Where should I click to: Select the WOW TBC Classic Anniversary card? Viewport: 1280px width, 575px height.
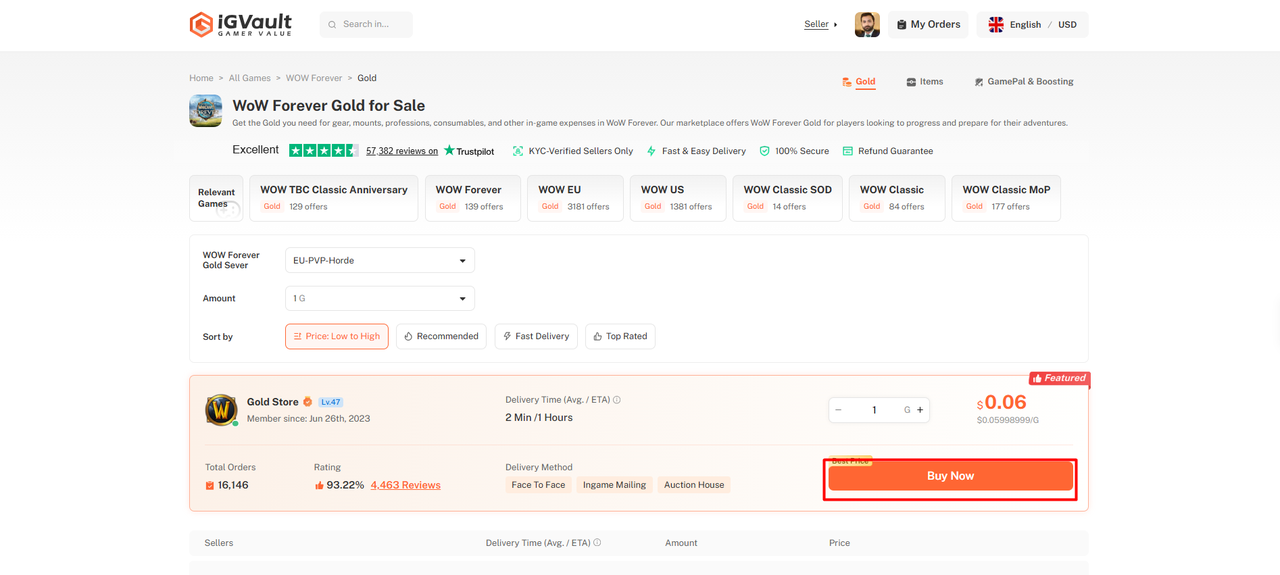pos(334,198)
